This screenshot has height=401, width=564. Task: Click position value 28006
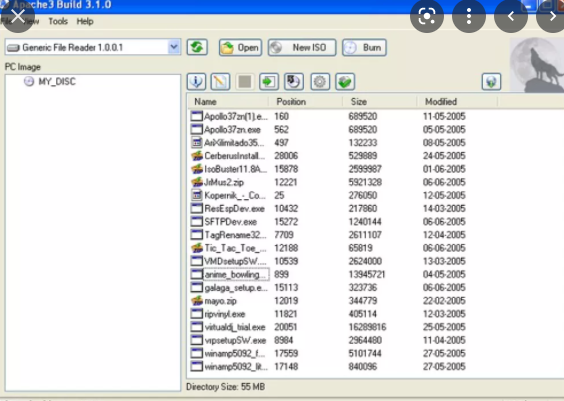(x=286, y=156)
